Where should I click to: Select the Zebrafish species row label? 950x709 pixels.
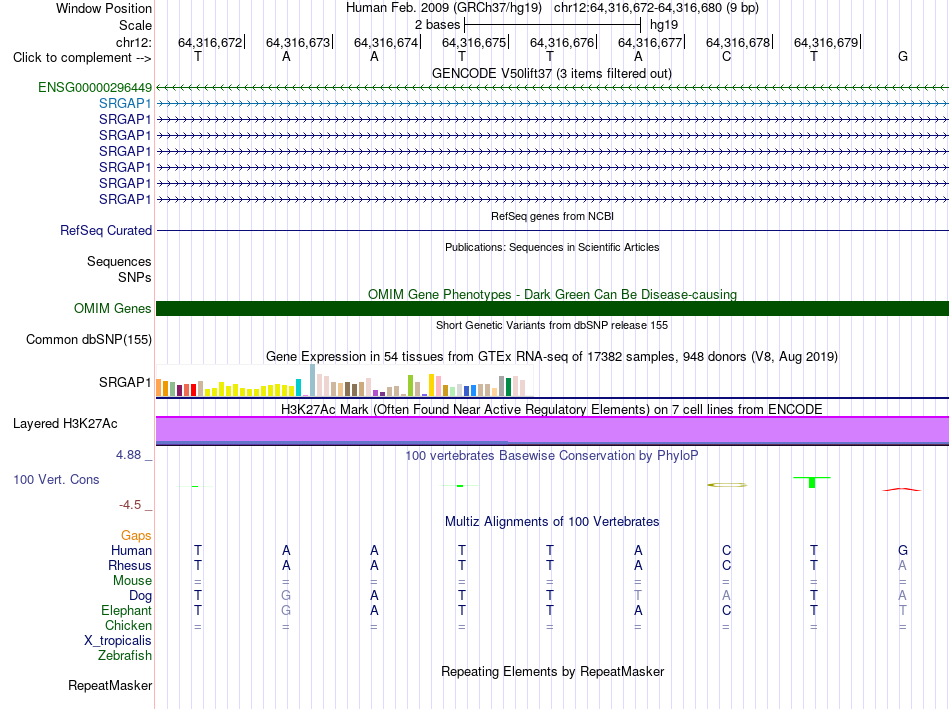point(125,656)
